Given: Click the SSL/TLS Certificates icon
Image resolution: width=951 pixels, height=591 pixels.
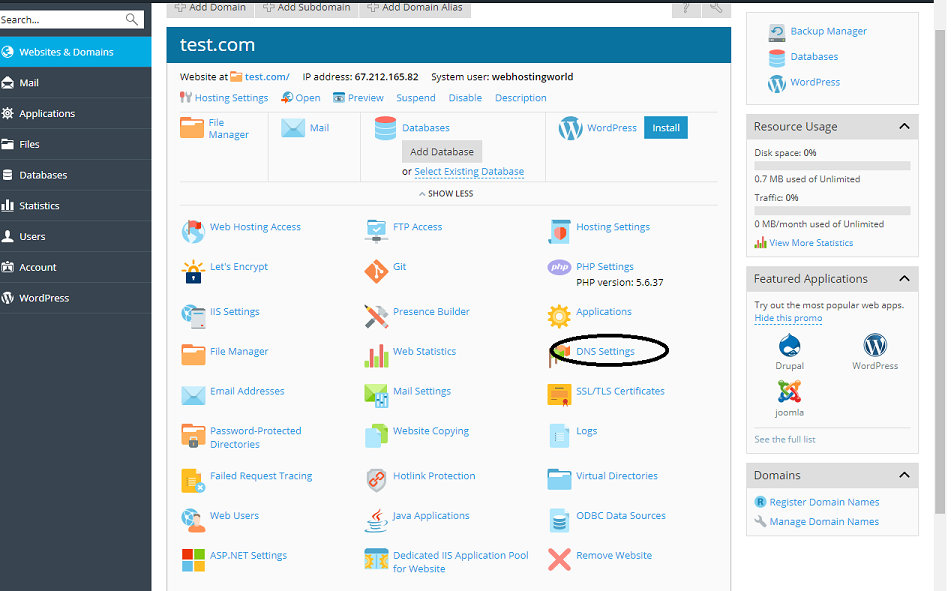Looking at the screenshot, I should pyautogui.click(x=559, y=395).
